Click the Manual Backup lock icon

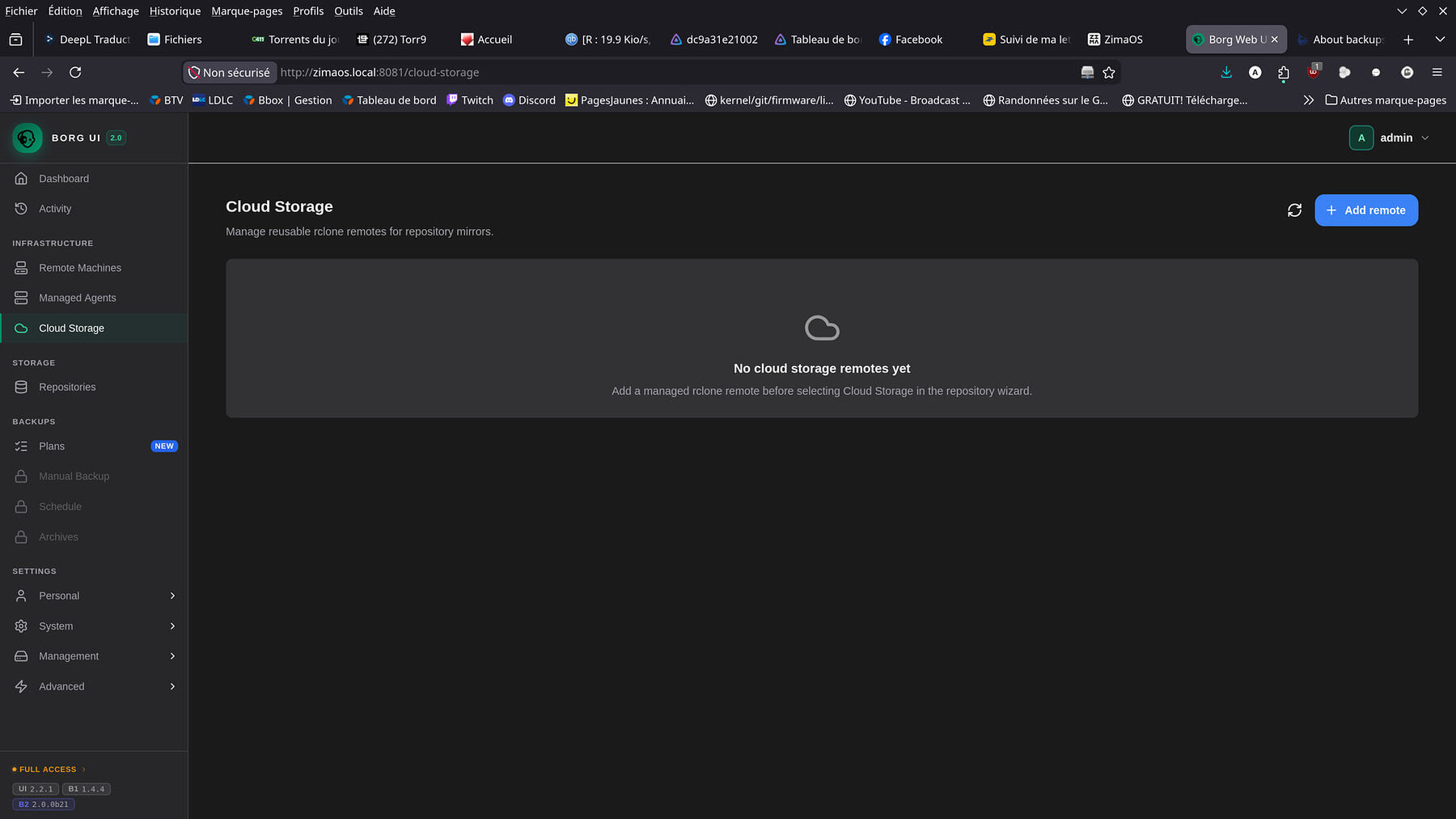21,477
